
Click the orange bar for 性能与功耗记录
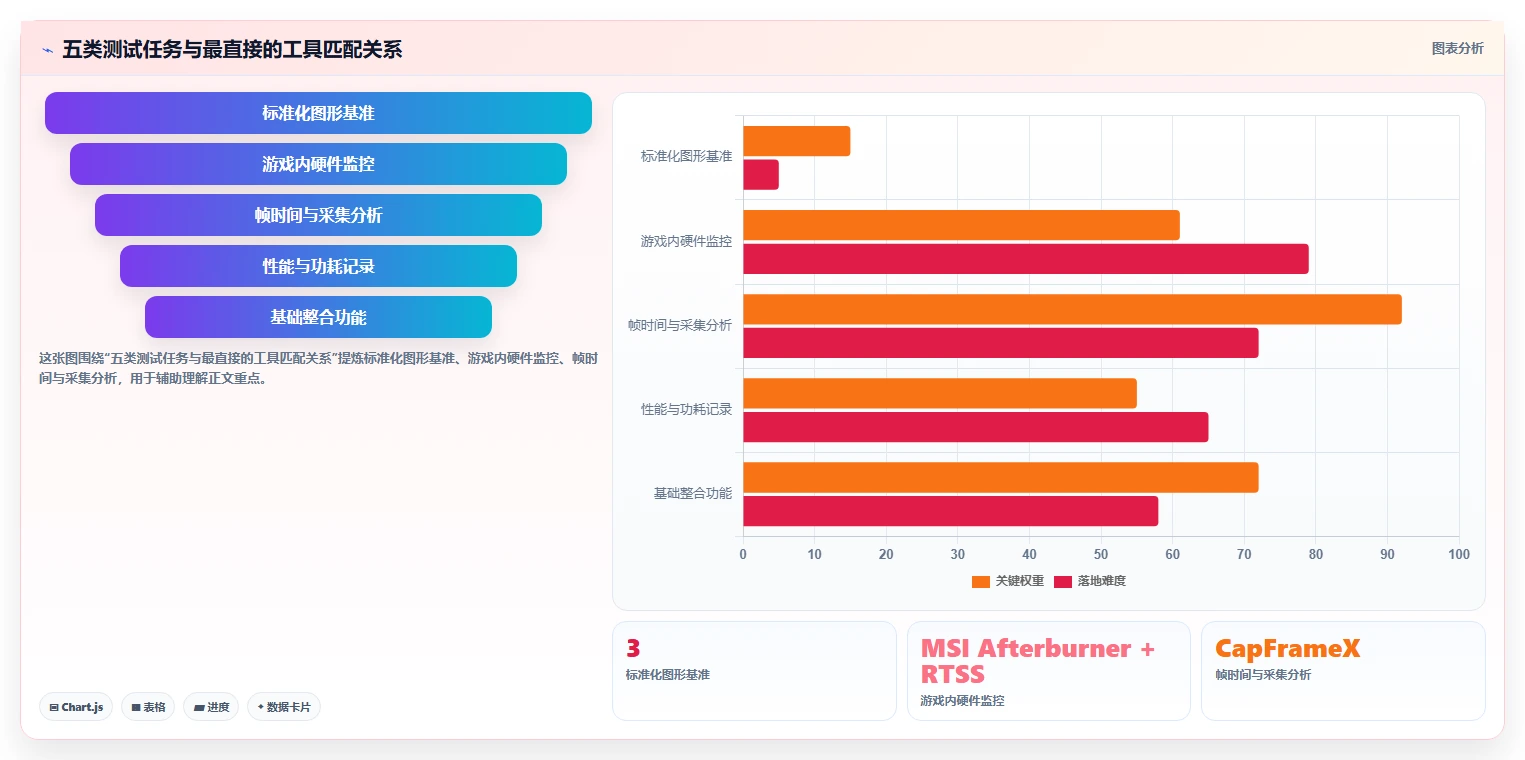940,393
